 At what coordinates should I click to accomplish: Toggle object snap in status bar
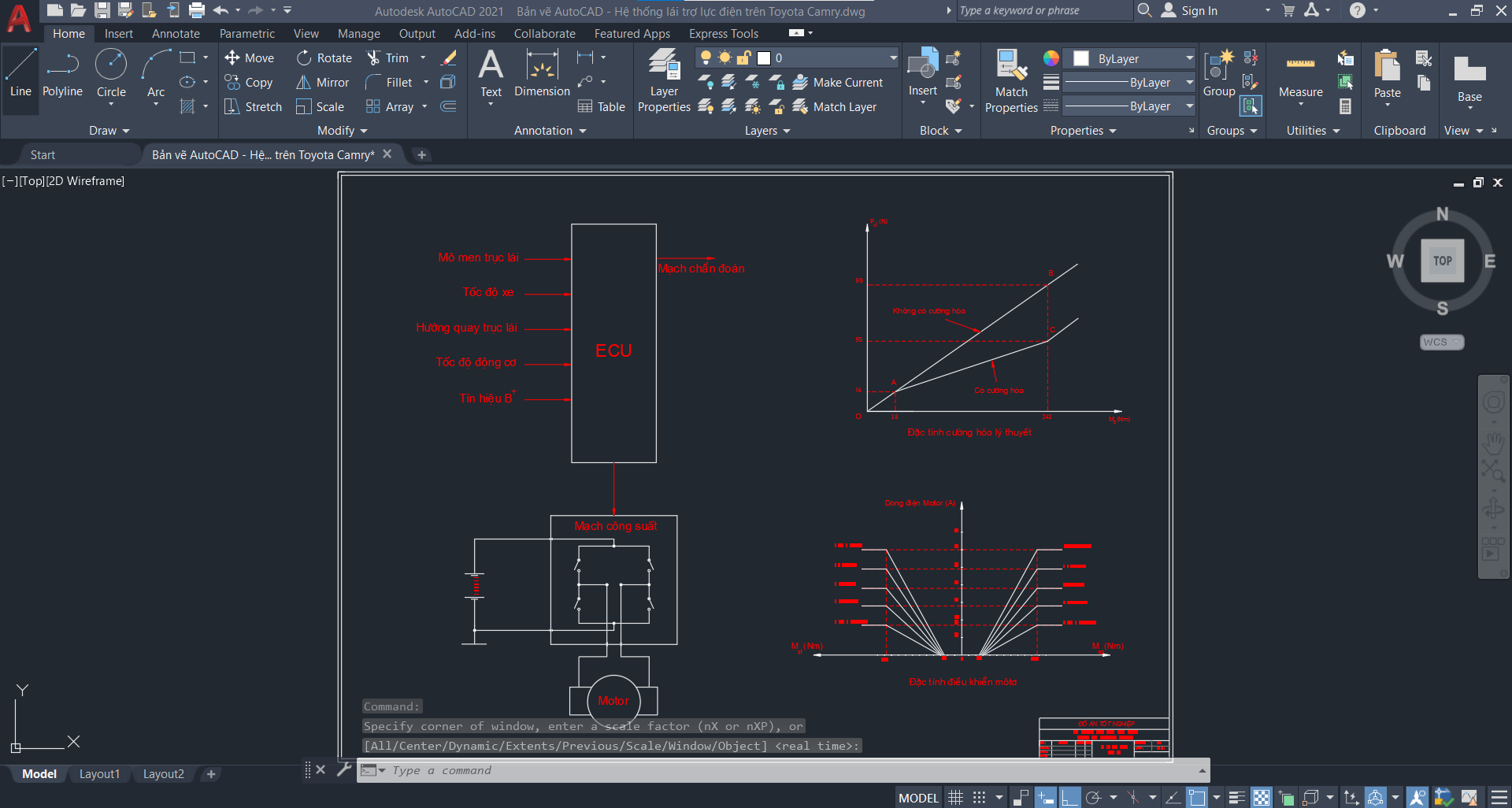(1197, 798)
